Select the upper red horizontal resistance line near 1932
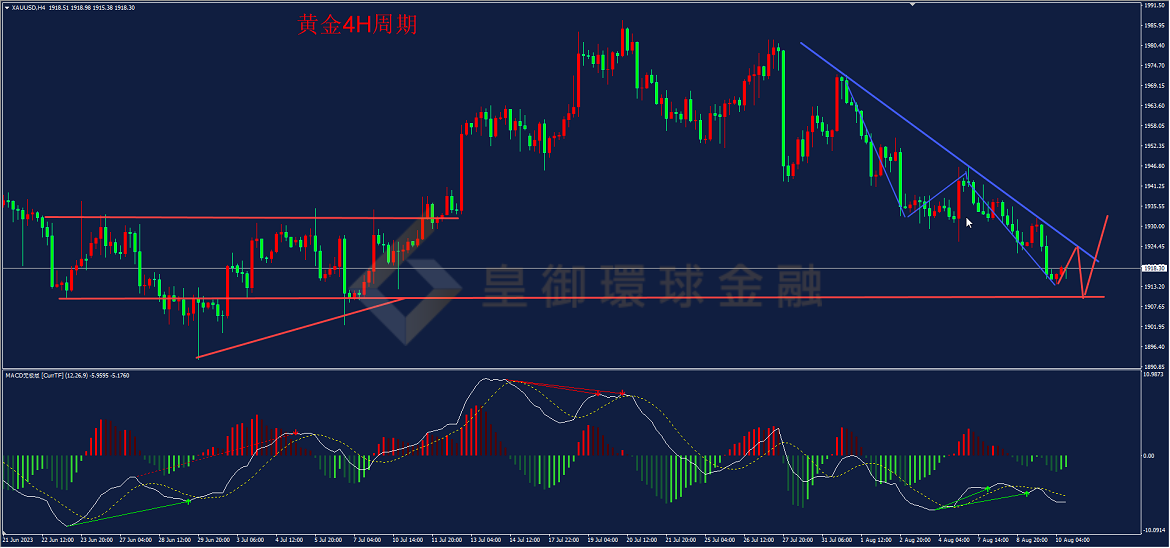 pos(250,217)
